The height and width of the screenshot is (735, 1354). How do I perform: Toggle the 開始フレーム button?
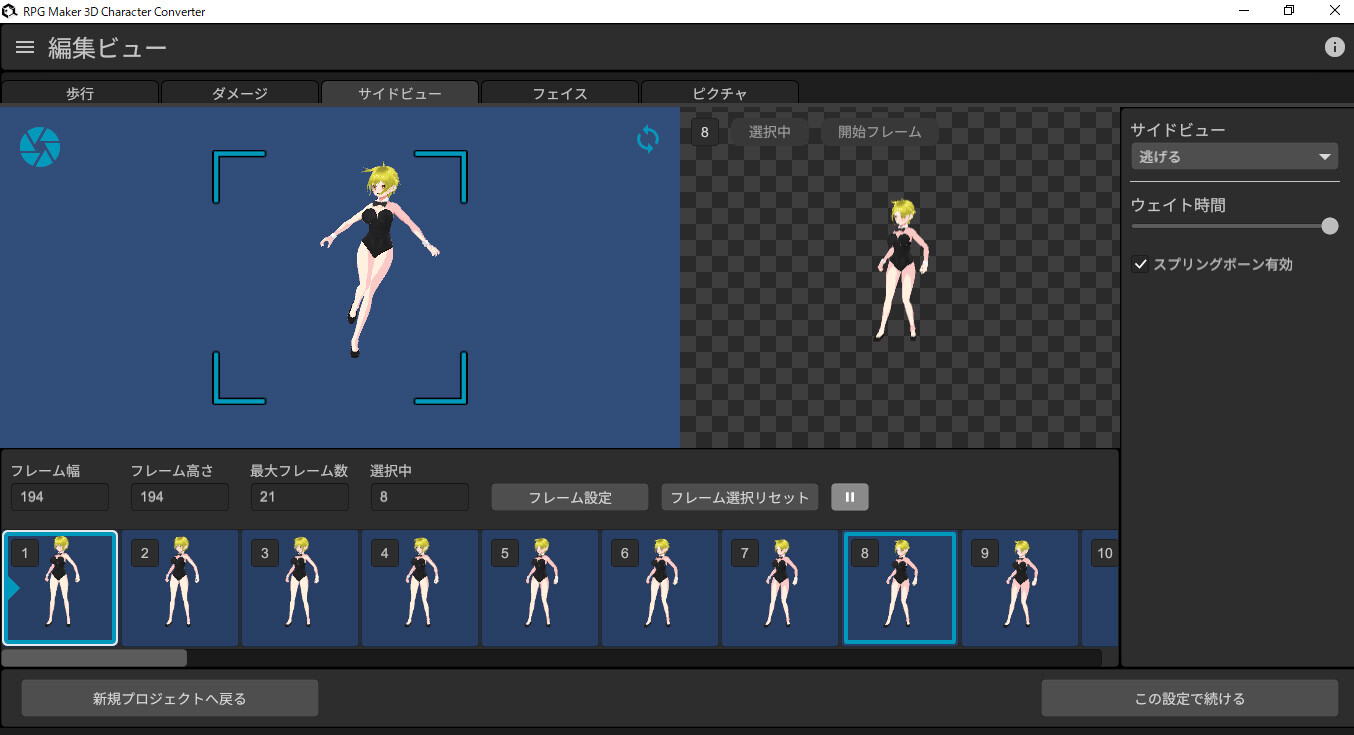[x=881, y=131]
